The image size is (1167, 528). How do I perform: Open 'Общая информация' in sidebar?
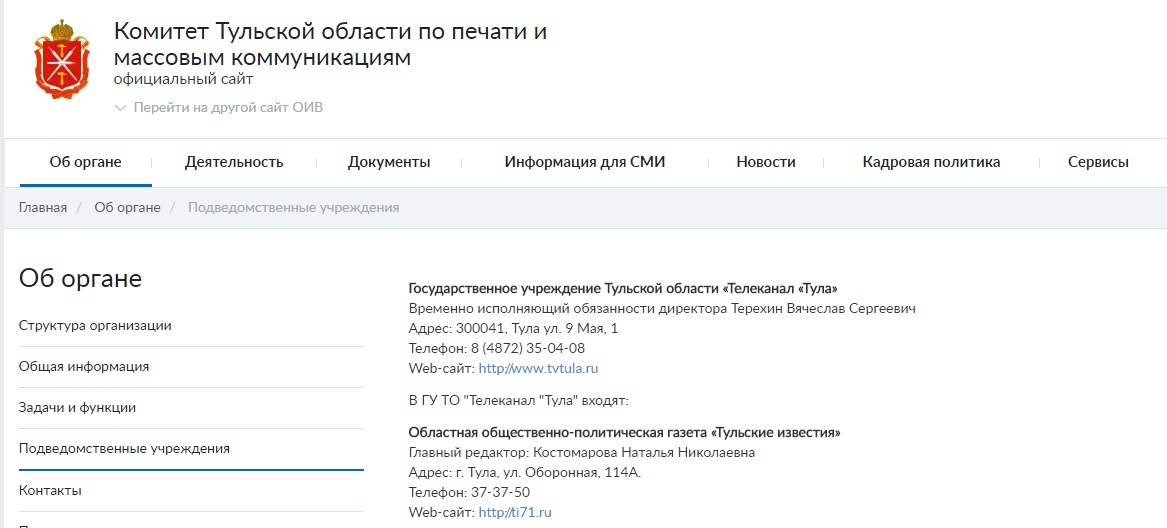84,366
